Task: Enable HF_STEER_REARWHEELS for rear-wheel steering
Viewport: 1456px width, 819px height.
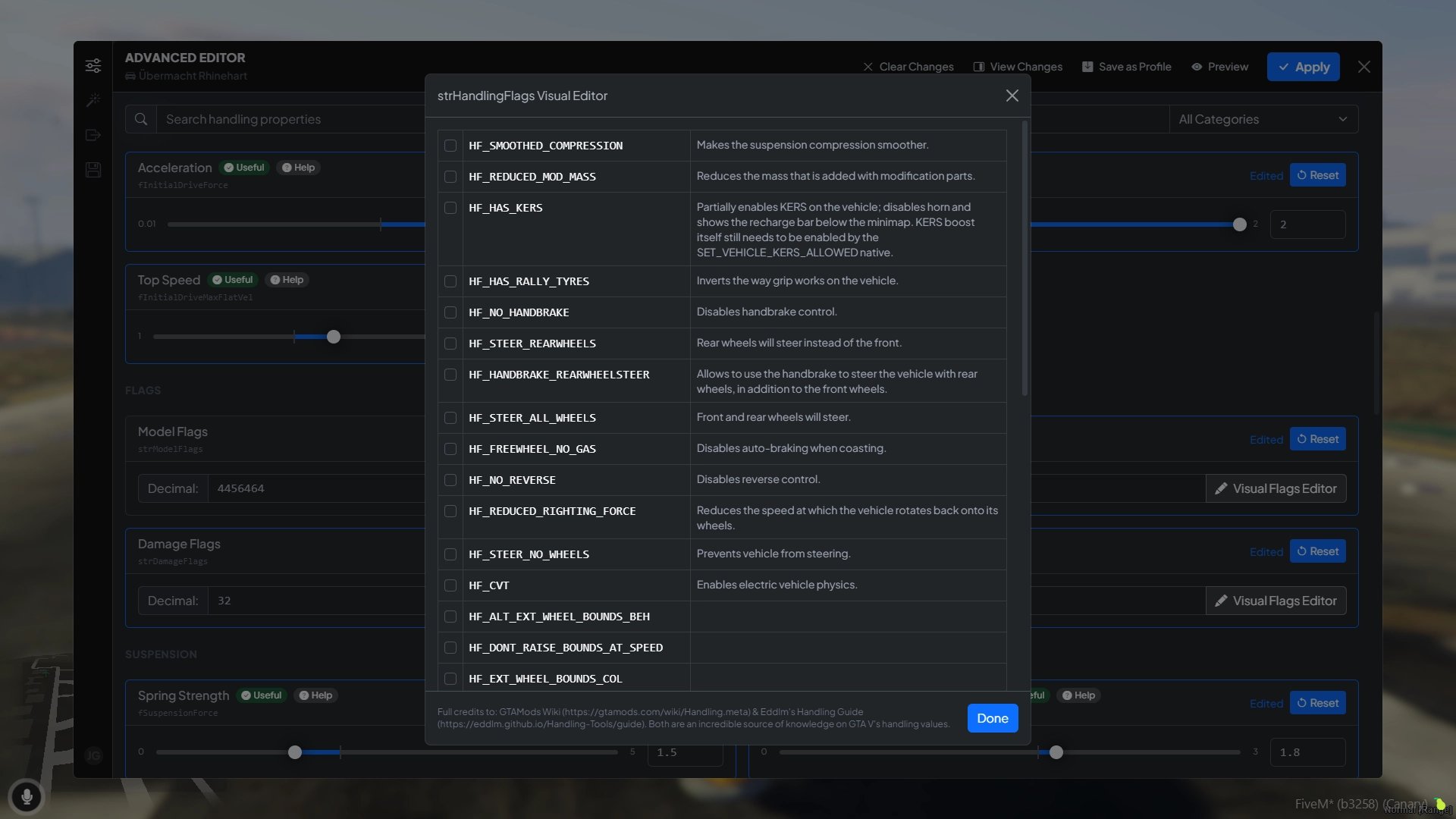Action: (x=450, y=344)
